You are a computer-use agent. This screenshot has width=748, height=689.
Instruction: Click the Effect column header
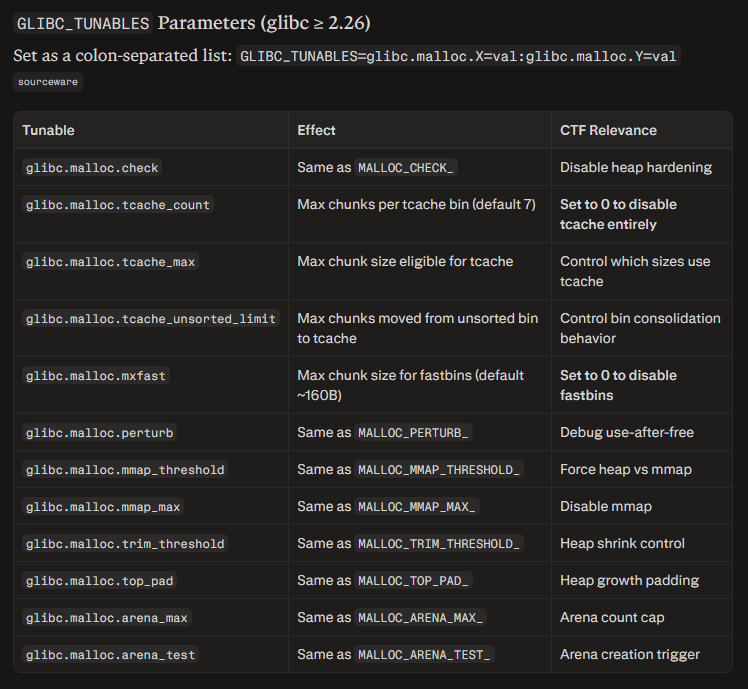(316, 130)
